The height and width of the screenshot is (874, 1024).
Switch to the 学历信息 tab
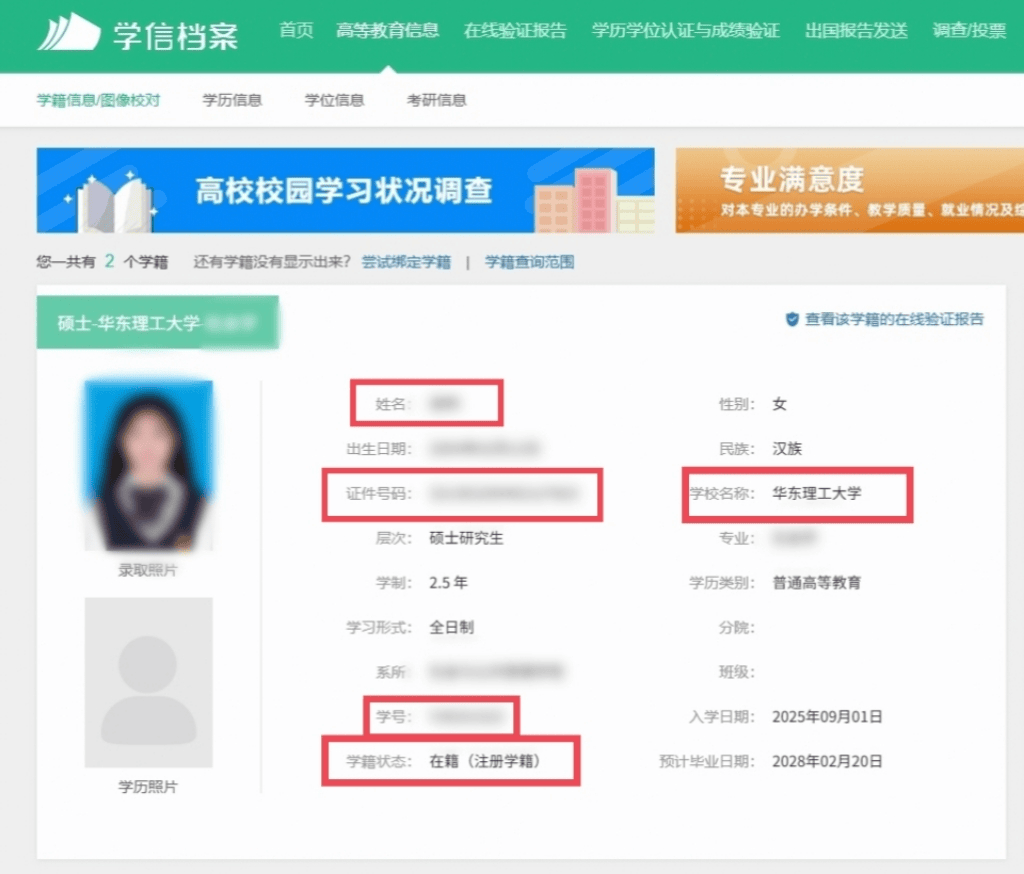tap(232, 100)
